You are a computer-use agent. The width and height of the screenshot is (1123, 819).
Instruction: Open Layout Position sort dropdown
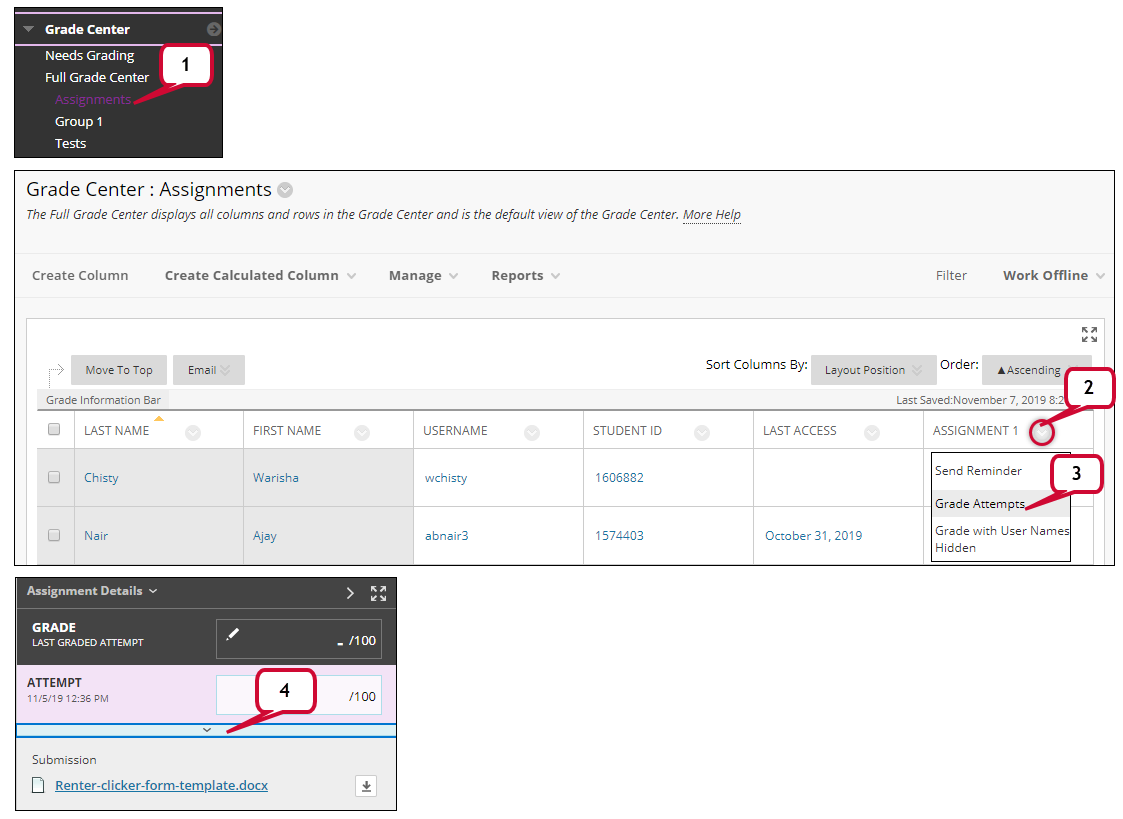tap(873, 370)
